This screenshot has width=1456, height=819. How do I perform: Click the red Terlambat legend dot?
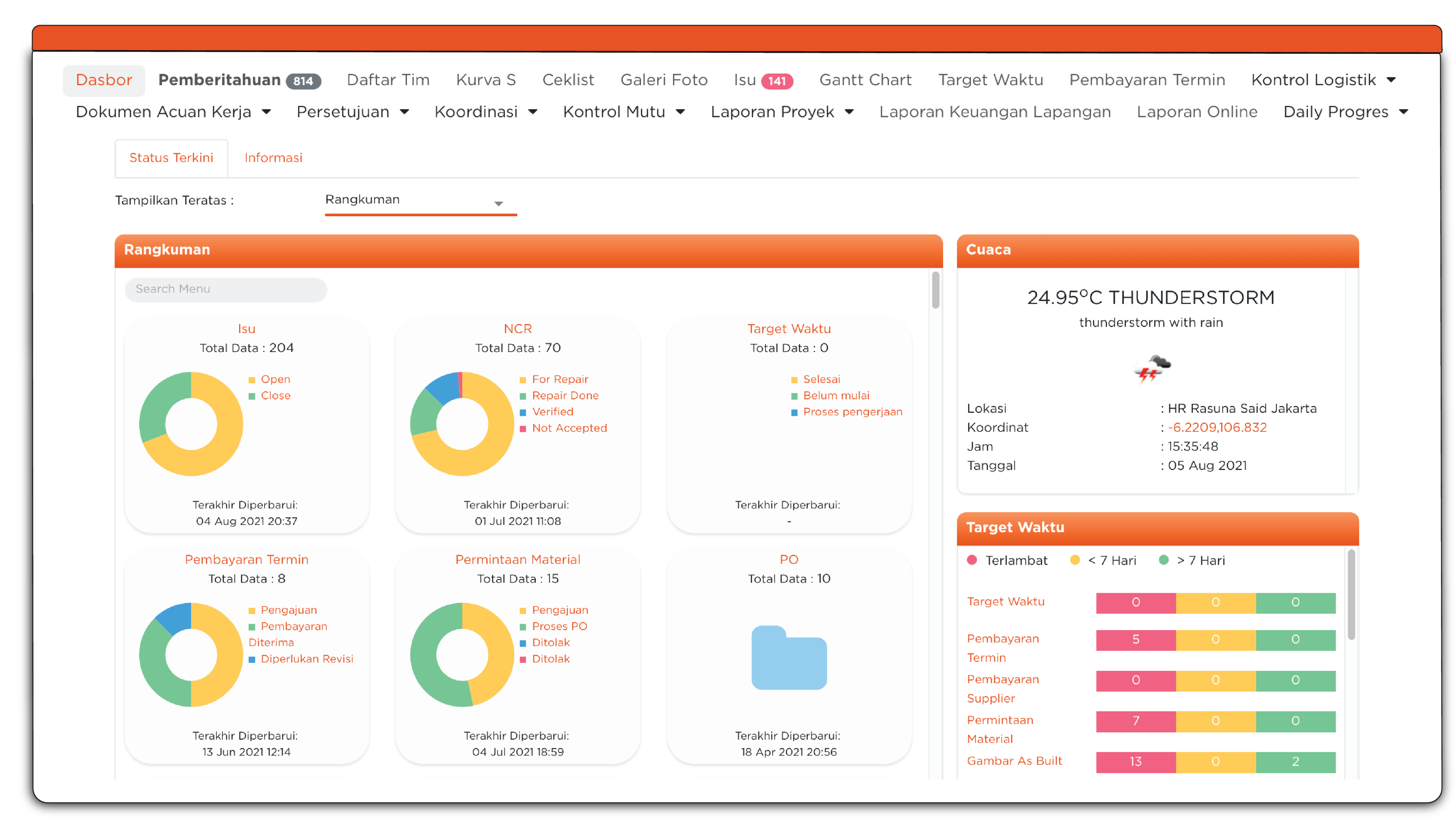[x=972, y=560]
